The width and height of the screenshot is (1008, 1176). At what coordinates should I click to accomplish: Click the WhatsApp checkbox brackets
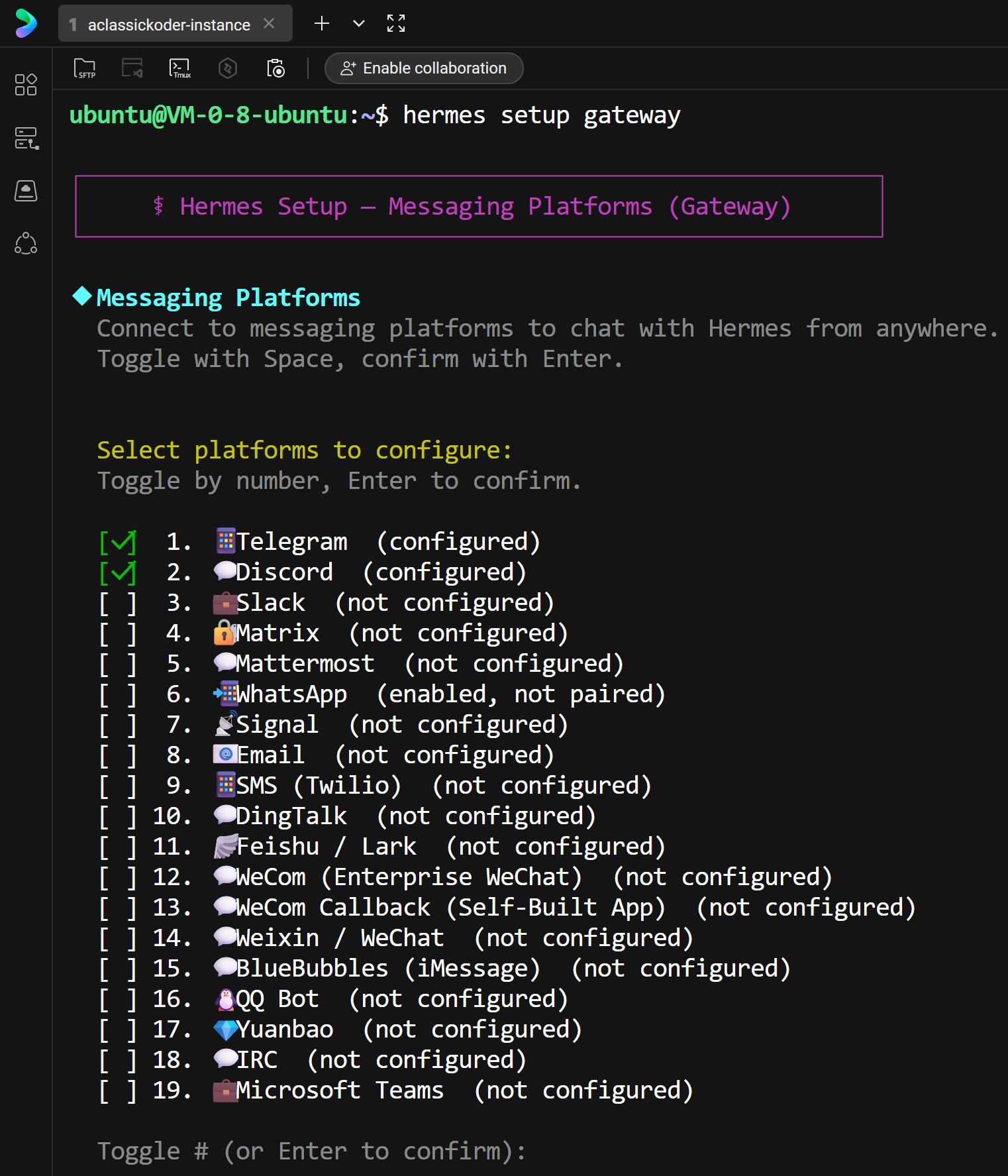(118, 694)
